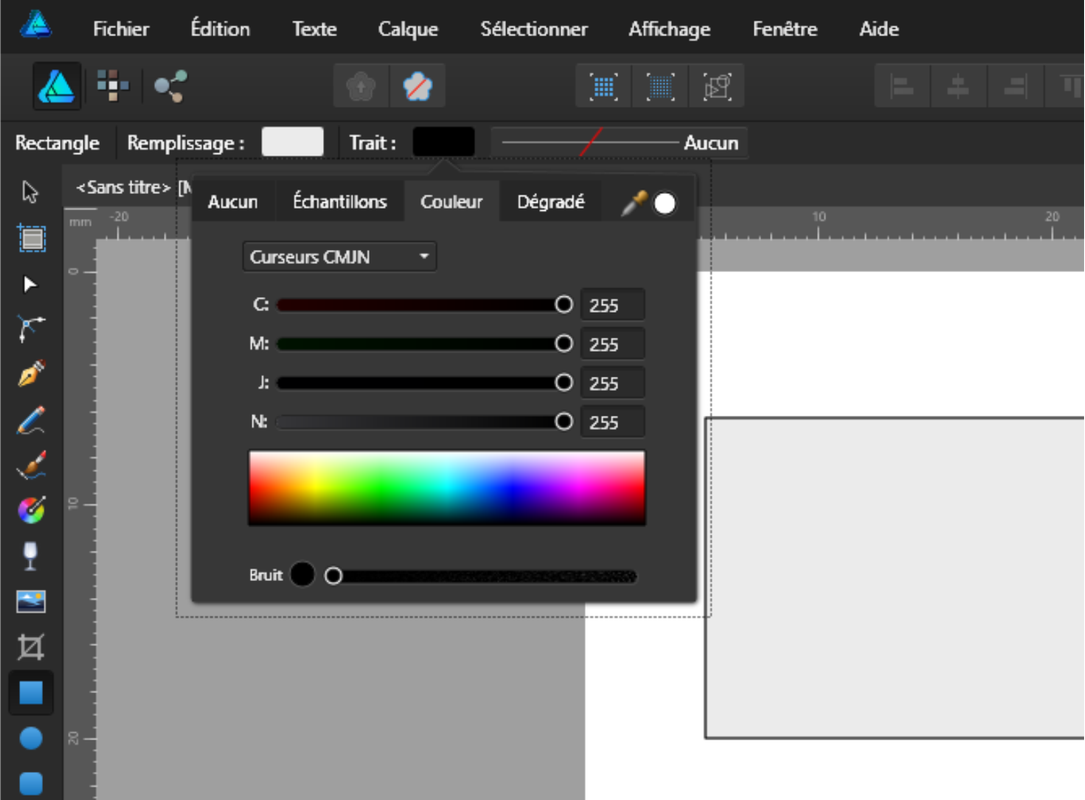Toggle the first grid snapping icon
Viewport: 1085px width, 800px height.
pos(603,87)
